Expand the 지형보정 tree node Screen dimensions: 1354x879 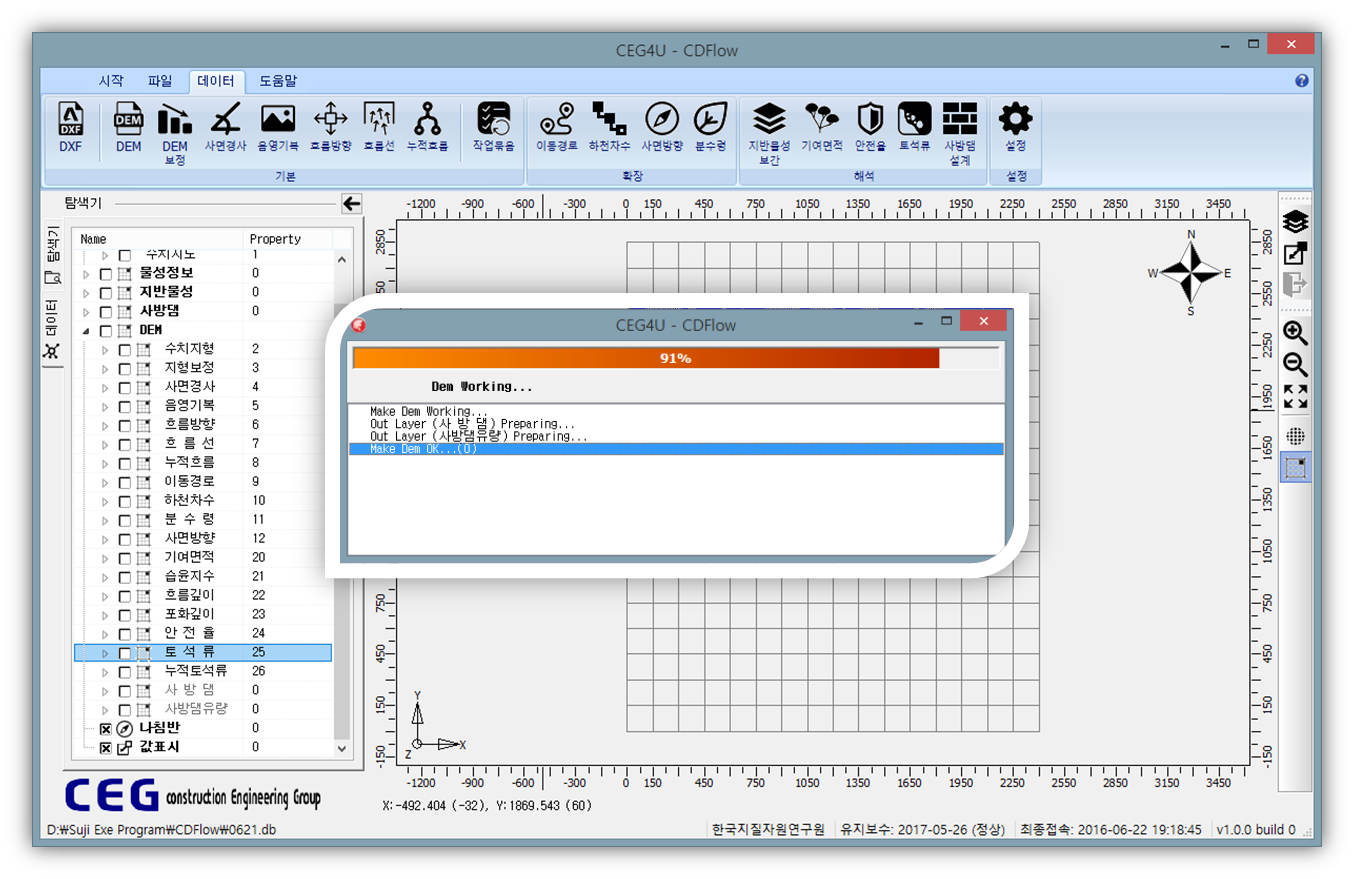pyautogui.click(x=105, y=369)
